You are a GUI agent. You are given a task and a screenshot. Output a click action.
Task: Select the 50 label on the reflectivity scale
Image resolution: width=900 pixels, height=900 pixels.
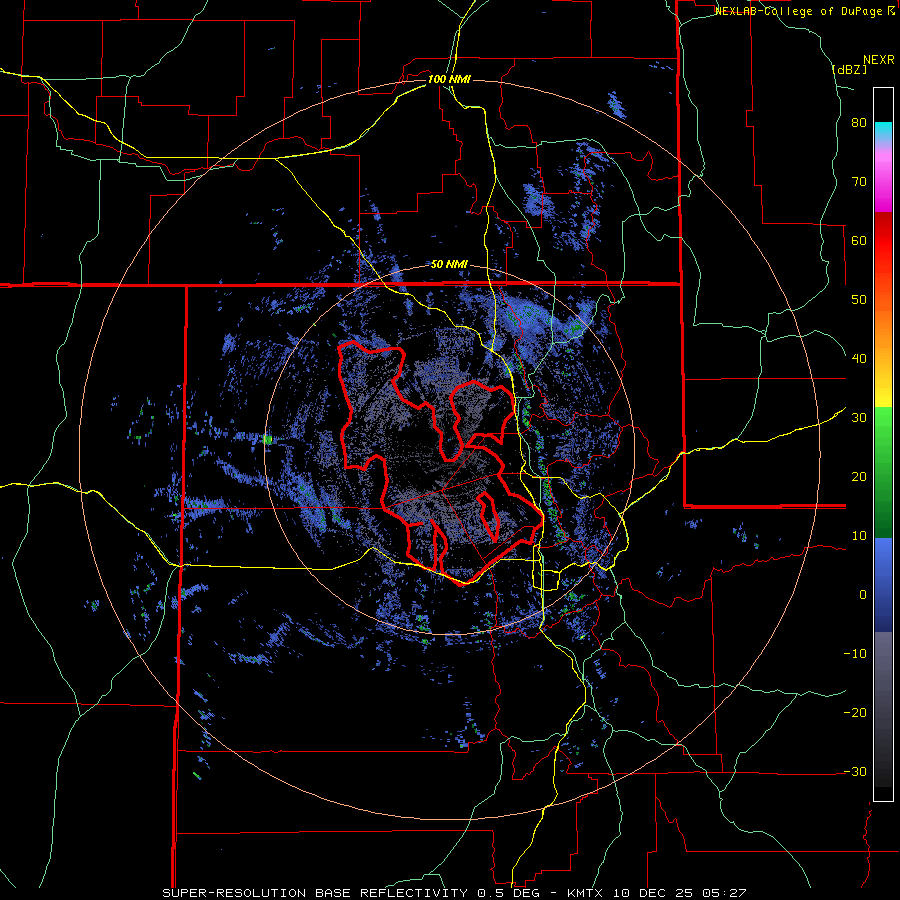point(859,300)
